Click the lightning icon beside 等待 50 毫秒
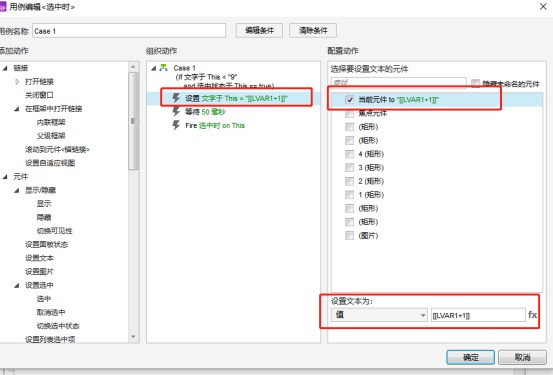The image size is (553, 375). 176,111
